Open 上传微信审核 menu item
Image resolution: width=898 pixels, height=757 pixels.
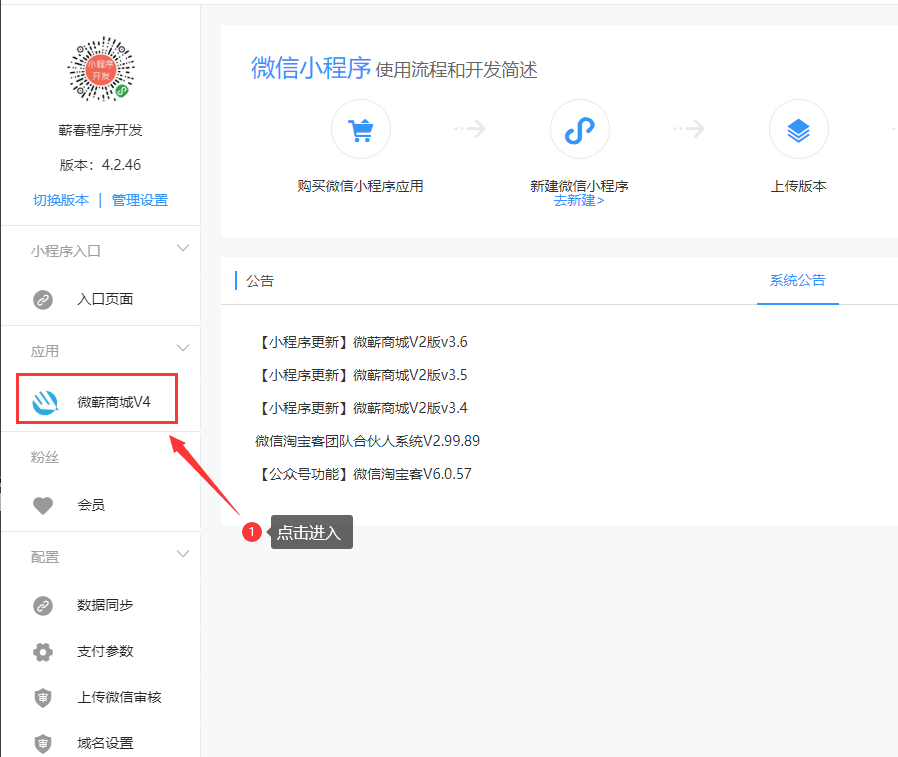coord(119,697)
